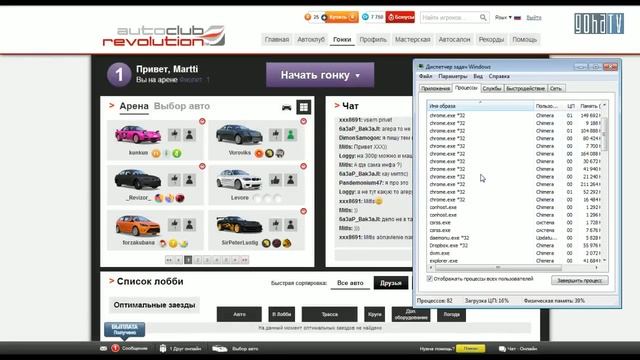The height and width of the screenshot is (360, 640).
Task: Like SirPeterLustig's black car
Action: [276, 224]
